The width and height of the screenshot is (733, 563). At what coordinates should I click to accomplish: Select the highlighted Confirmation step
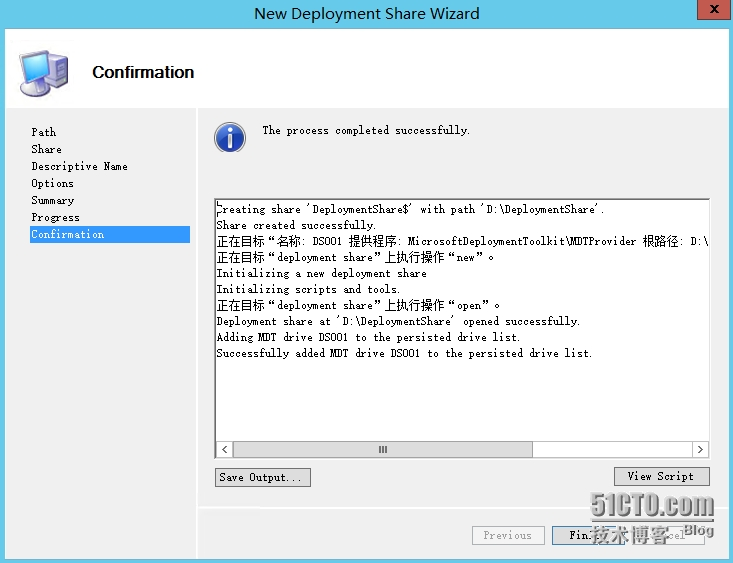tap(110, 234)
